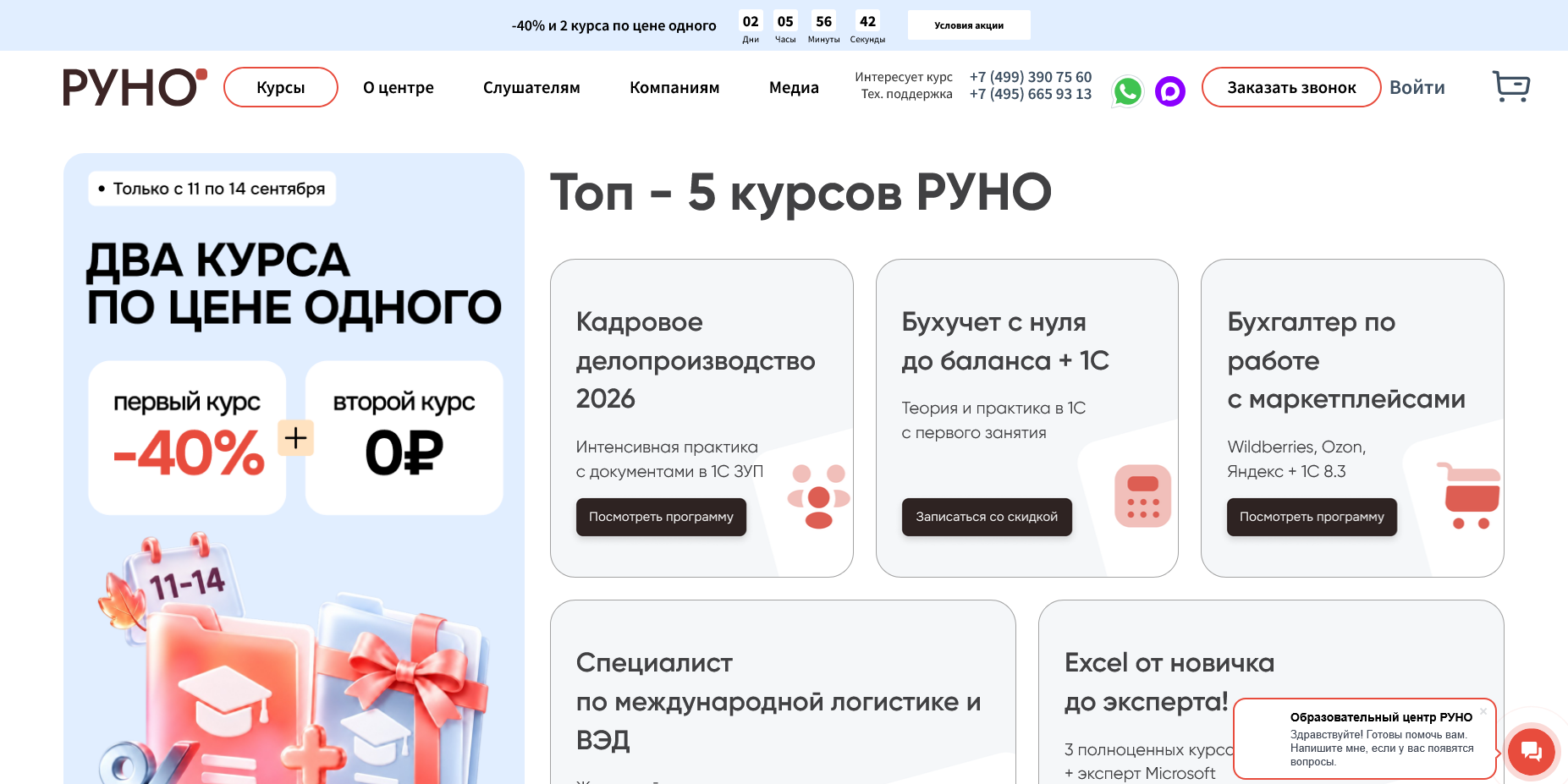The image size is (1568, 784).
Task: Open the О центре menu item
Action: [399, 87]
